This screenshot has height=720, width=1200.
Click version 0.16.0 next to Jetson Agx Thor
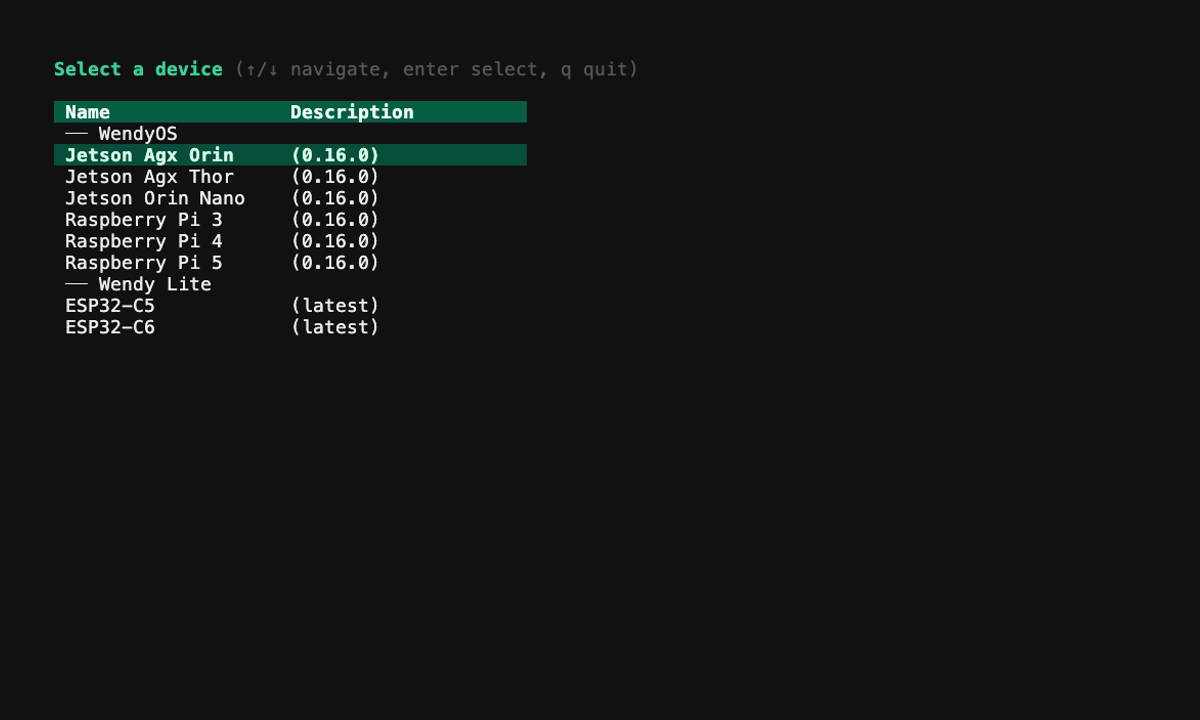coord(335,177)
